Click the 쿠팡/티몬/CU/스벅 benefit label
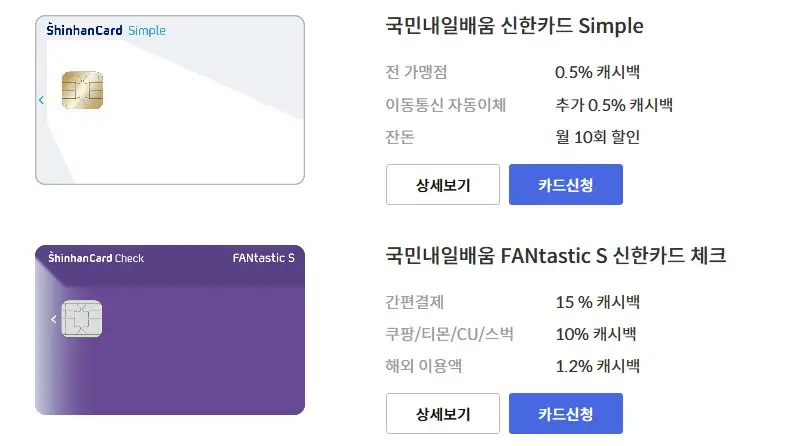The image size is (796, 446). coord(450,334)
